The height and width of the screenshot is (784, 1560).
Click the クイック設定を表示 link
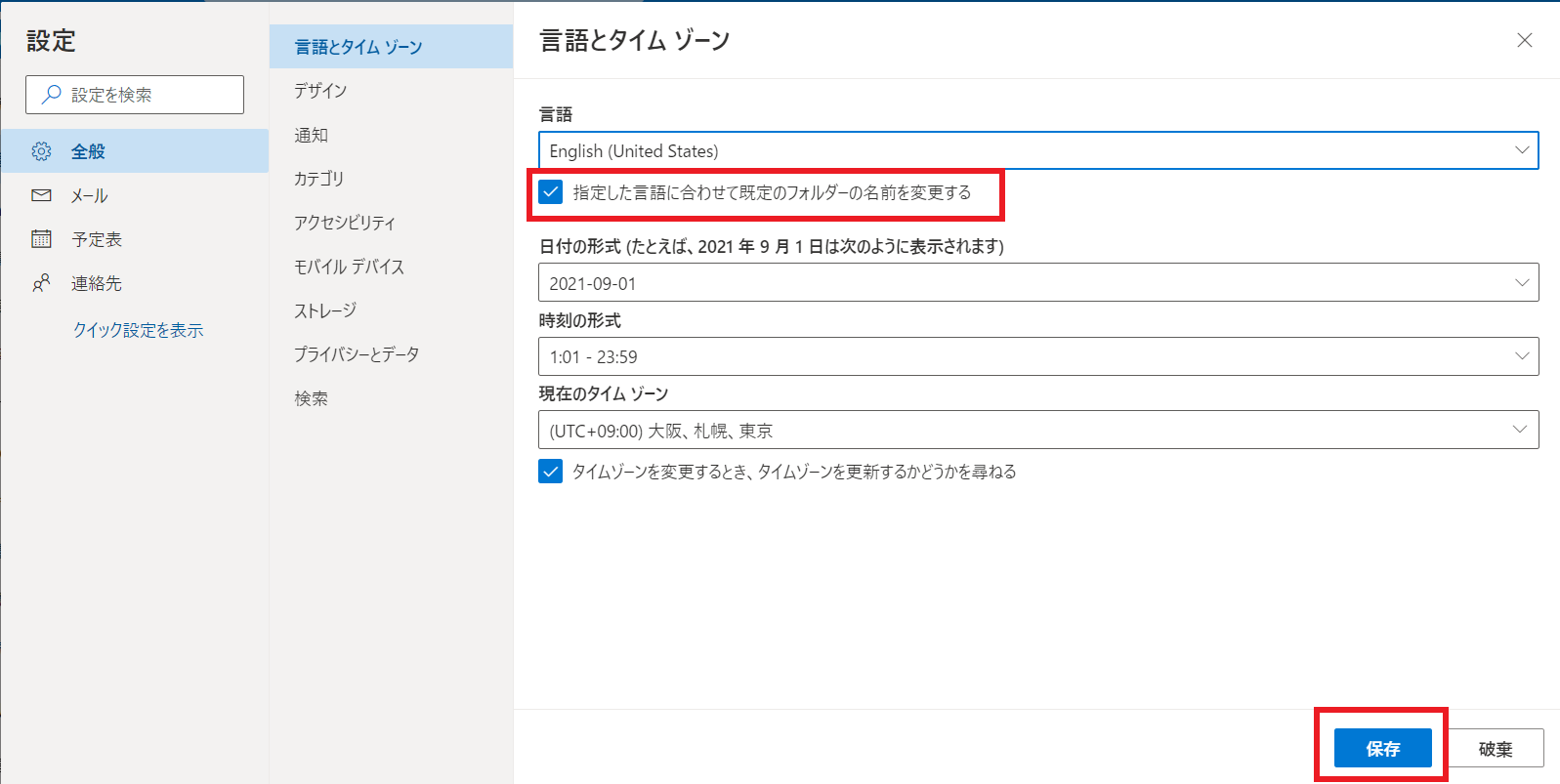pos(138,330)
